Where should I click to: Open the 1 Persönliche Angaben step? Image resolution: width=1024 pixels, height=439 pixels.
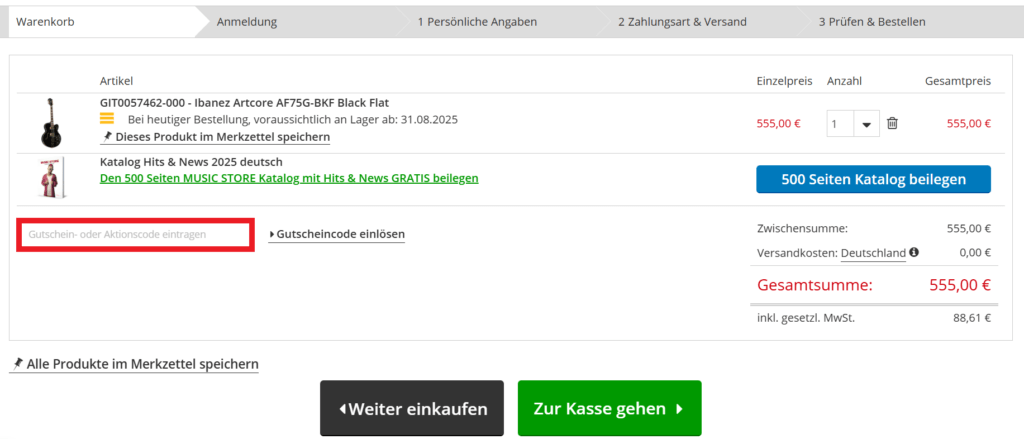[x=477, y=22]
